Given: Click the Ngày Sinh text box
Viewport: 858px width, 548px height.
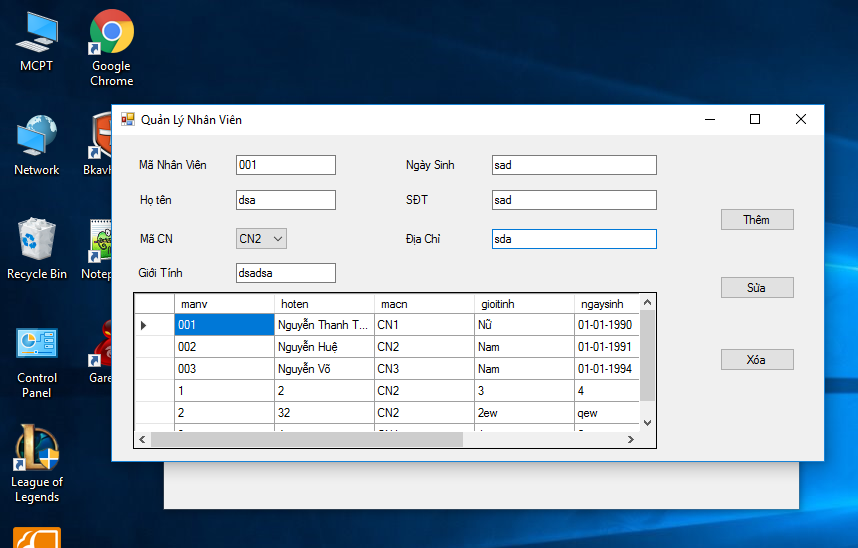Looking at the screenshot, I should coord(574,165).
